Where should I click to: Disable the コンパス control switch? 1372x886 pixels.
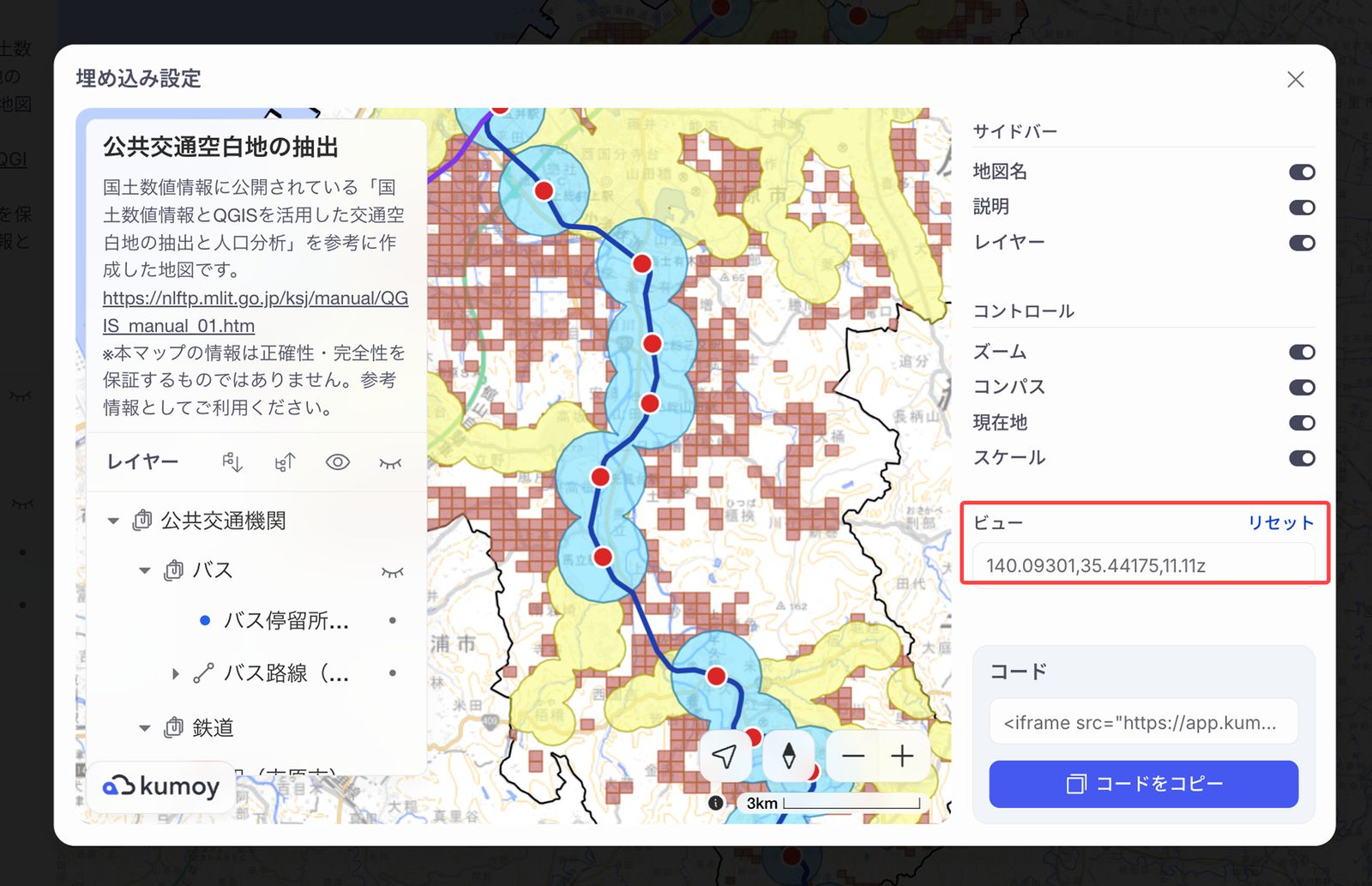pyautogui.click(x=1302, y=388)
